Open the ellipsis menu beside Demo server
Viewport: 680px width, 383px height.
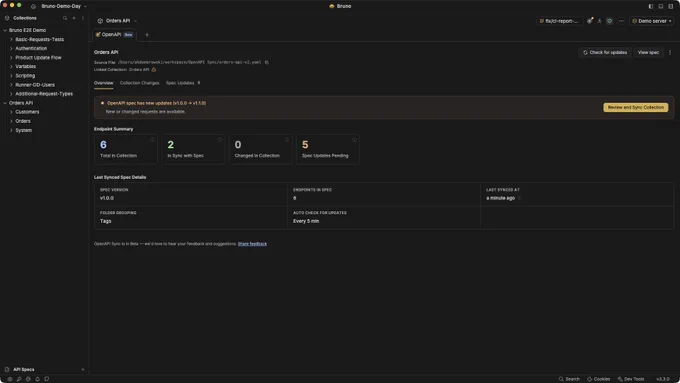click(x=621, y=21)
